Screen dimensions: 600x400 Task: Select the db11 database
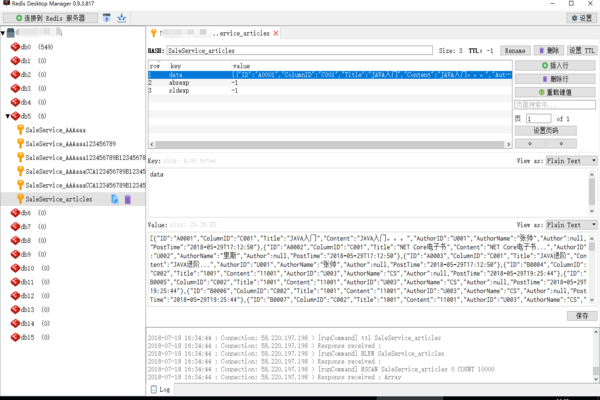[x=30, y=282]
